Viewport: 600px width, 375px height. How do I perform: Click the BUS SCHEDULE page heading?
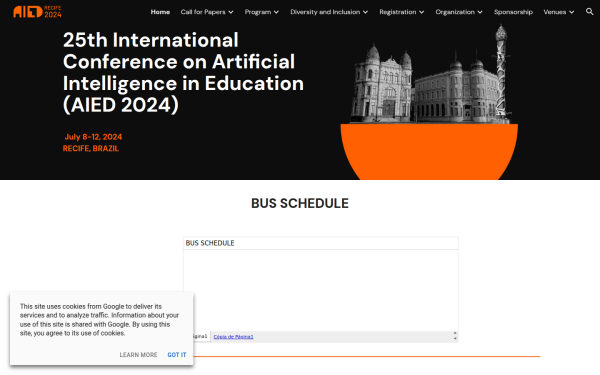pos(300,203)
